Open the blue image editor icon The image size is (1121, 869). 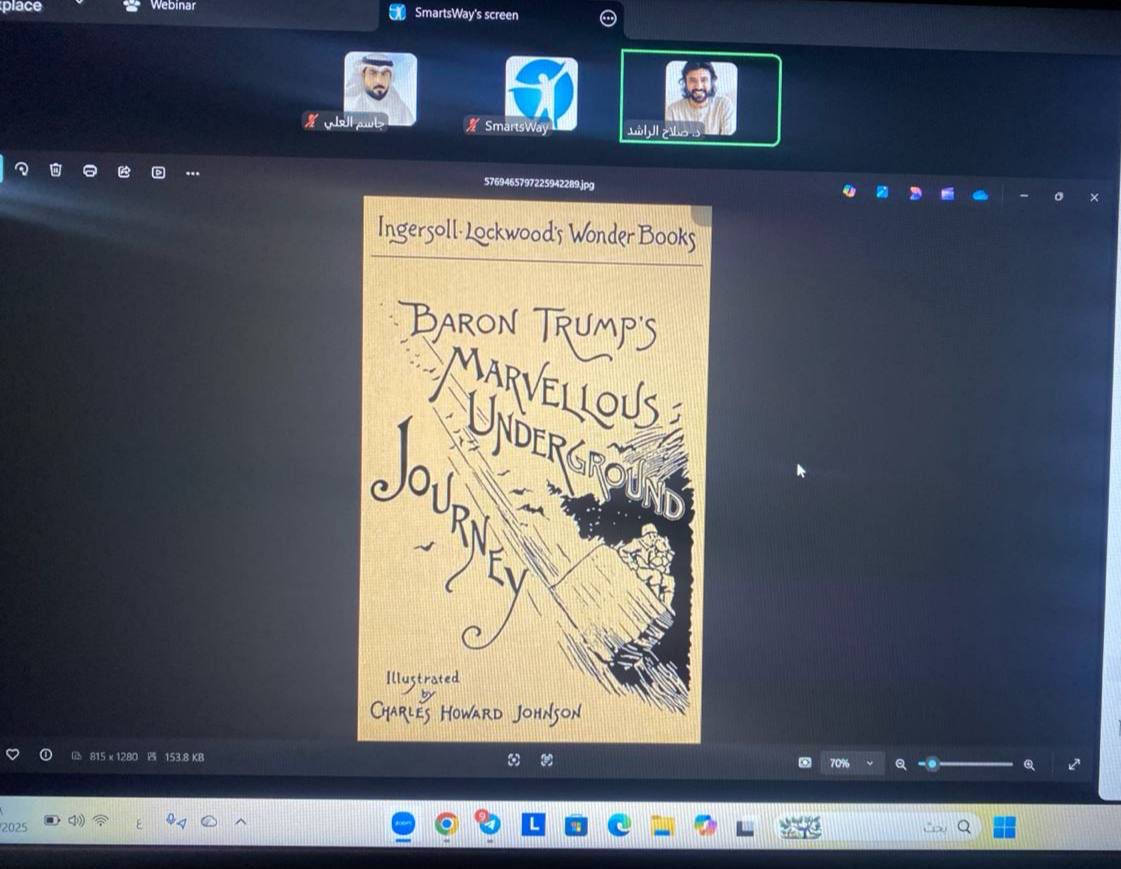click(882, 192)
